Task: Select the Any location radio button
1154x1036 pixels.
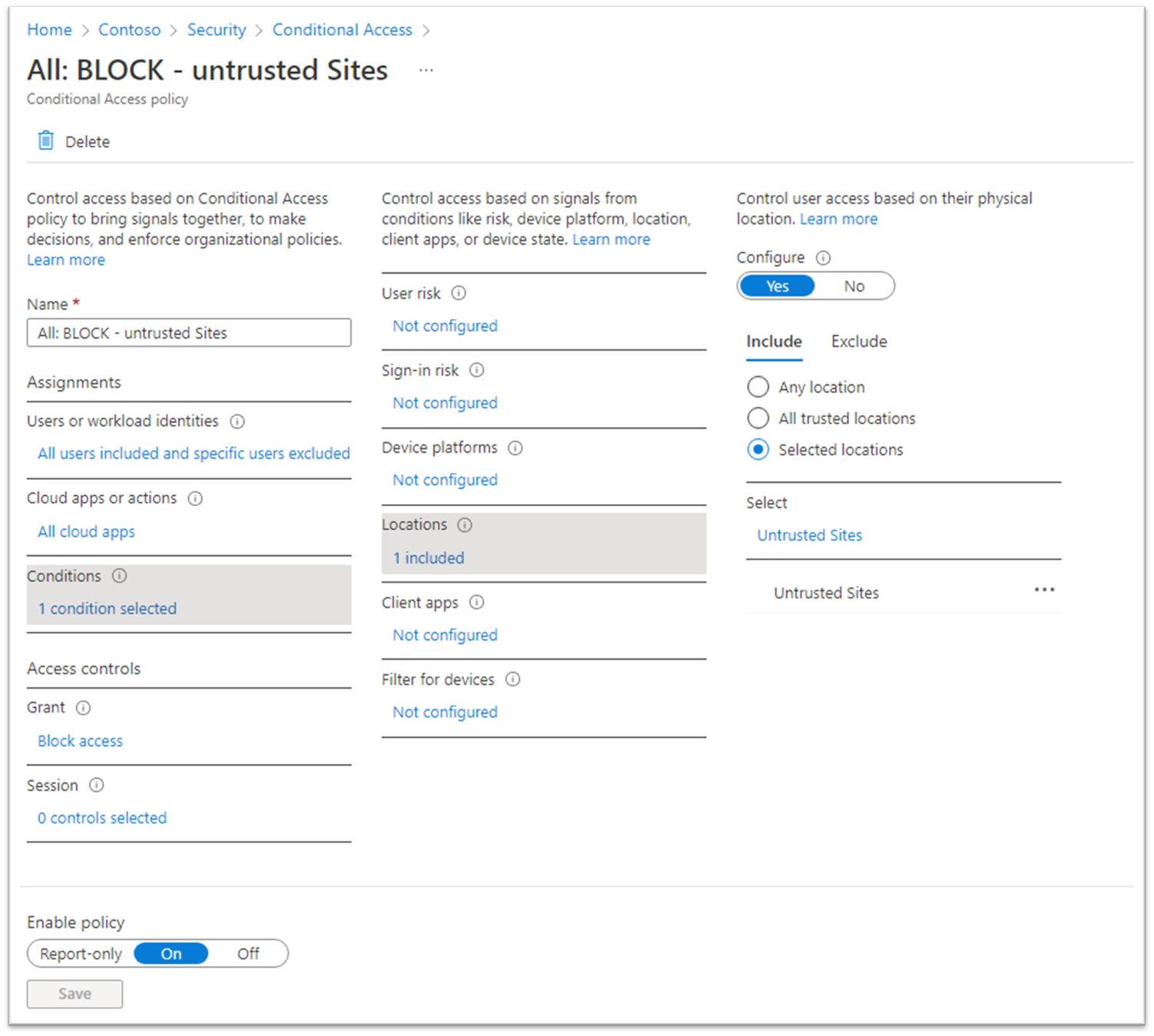Action: coord(758,387)
